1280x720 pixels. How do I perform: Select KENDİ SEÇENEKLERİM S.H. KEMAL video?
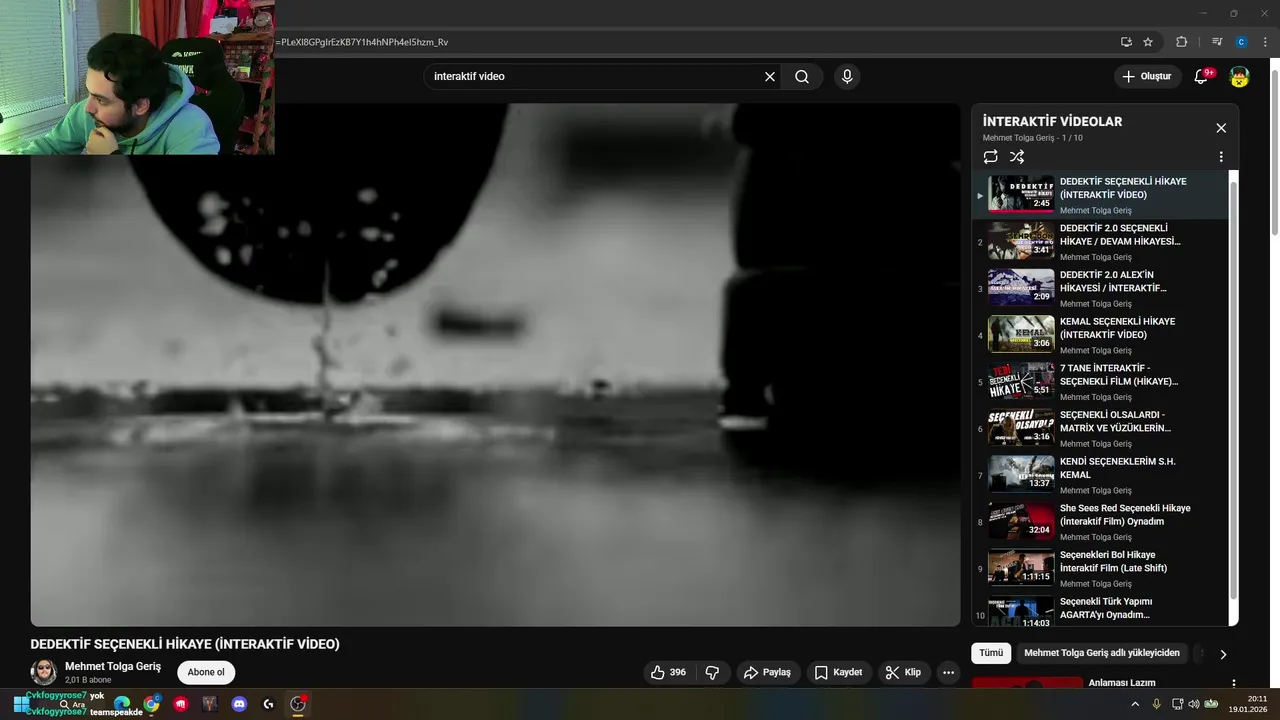[1100, 475]
